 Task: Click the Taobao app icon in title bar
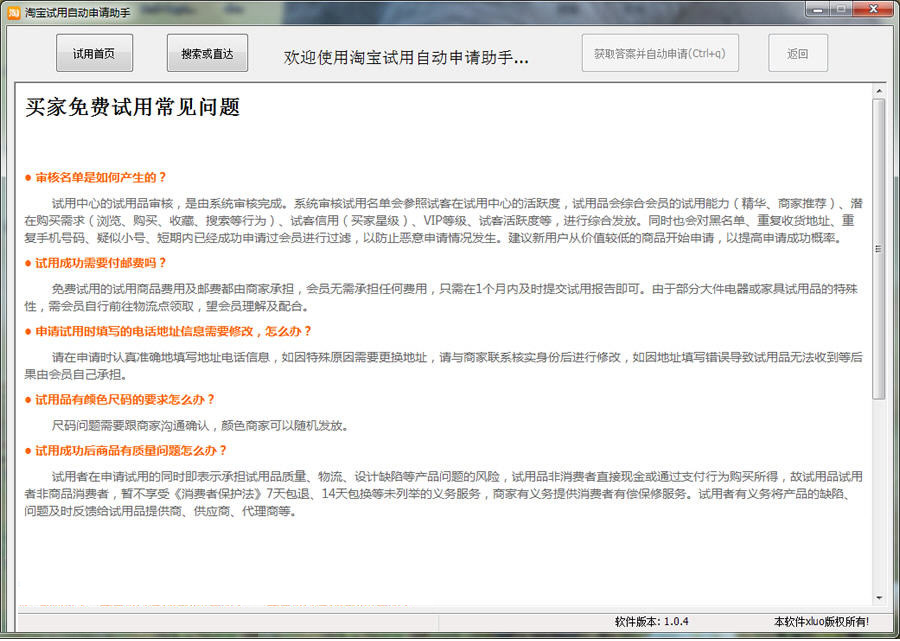tap(14, 12)
